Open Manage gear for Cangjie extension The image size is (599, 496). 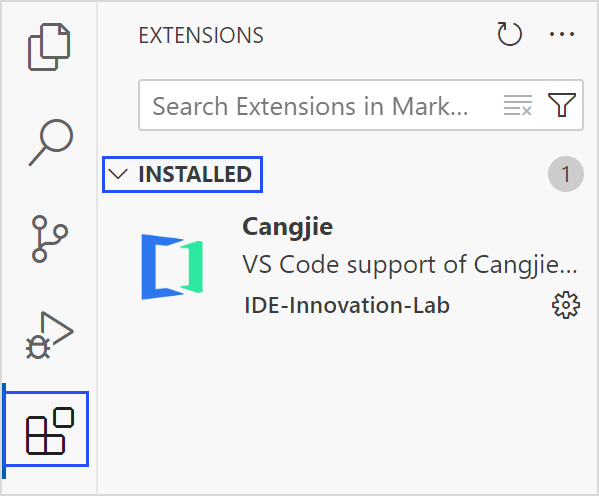(566, 305)
